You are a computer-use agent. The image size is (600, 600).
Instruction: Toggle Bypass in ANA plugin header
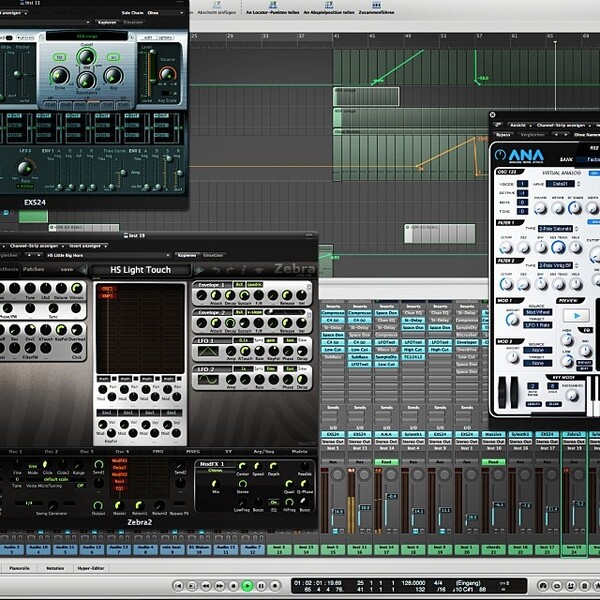click(503, 135)
